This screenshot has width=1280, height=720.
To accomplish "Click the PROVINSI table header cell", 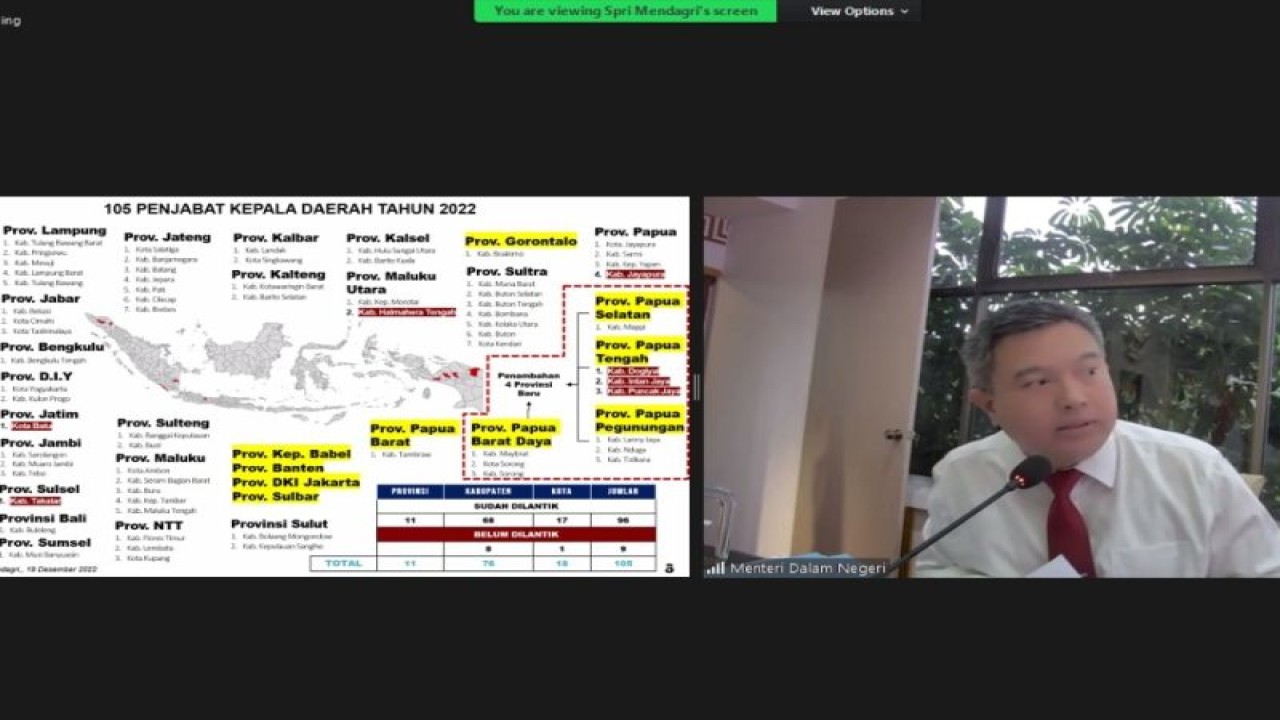I will pos(409,492).
